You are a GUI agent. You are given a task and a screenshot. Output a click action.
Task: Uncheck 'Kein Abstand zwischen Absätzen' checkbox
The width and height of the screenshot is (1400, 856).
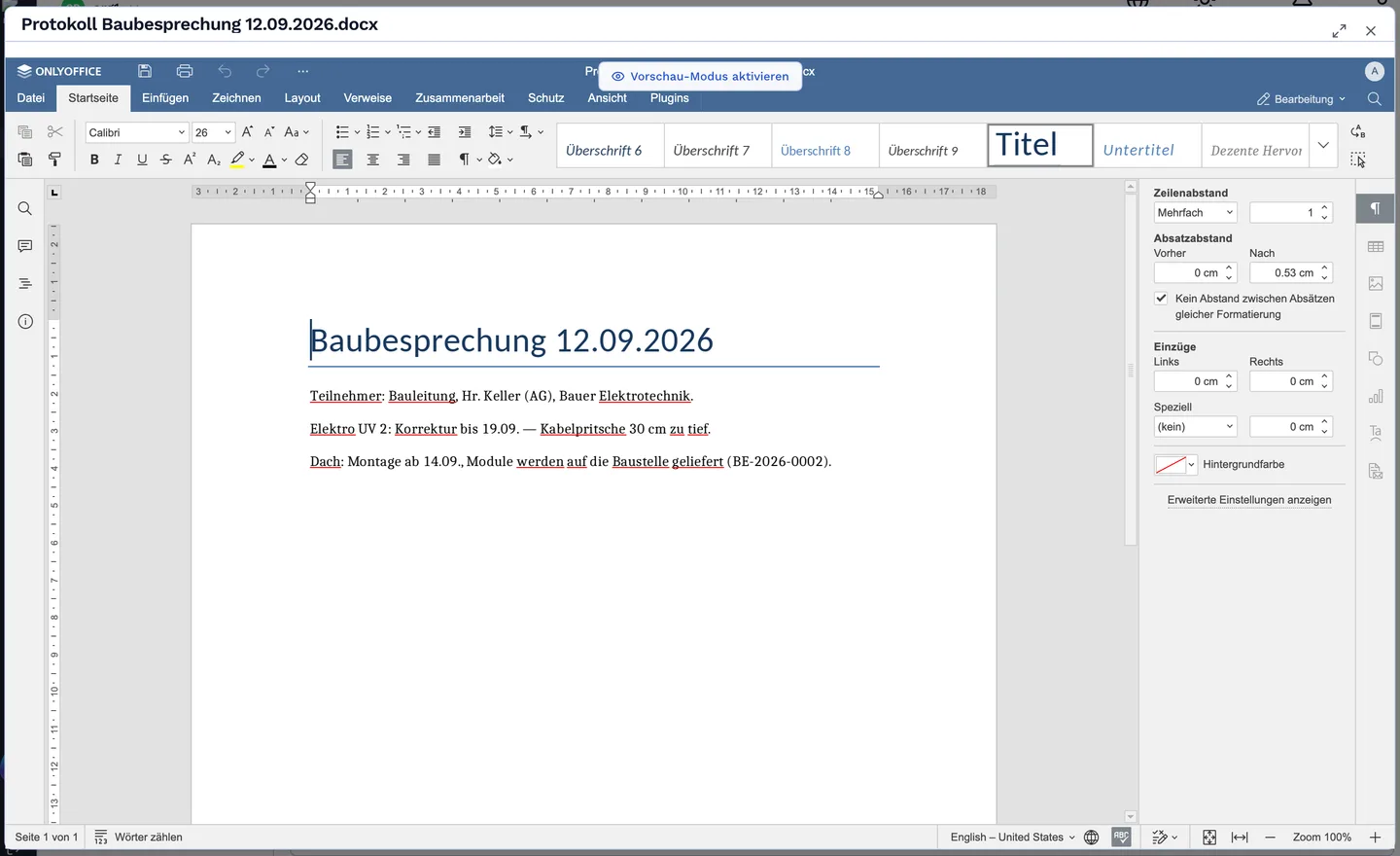pyautogui.click(x=1161, y=299)
